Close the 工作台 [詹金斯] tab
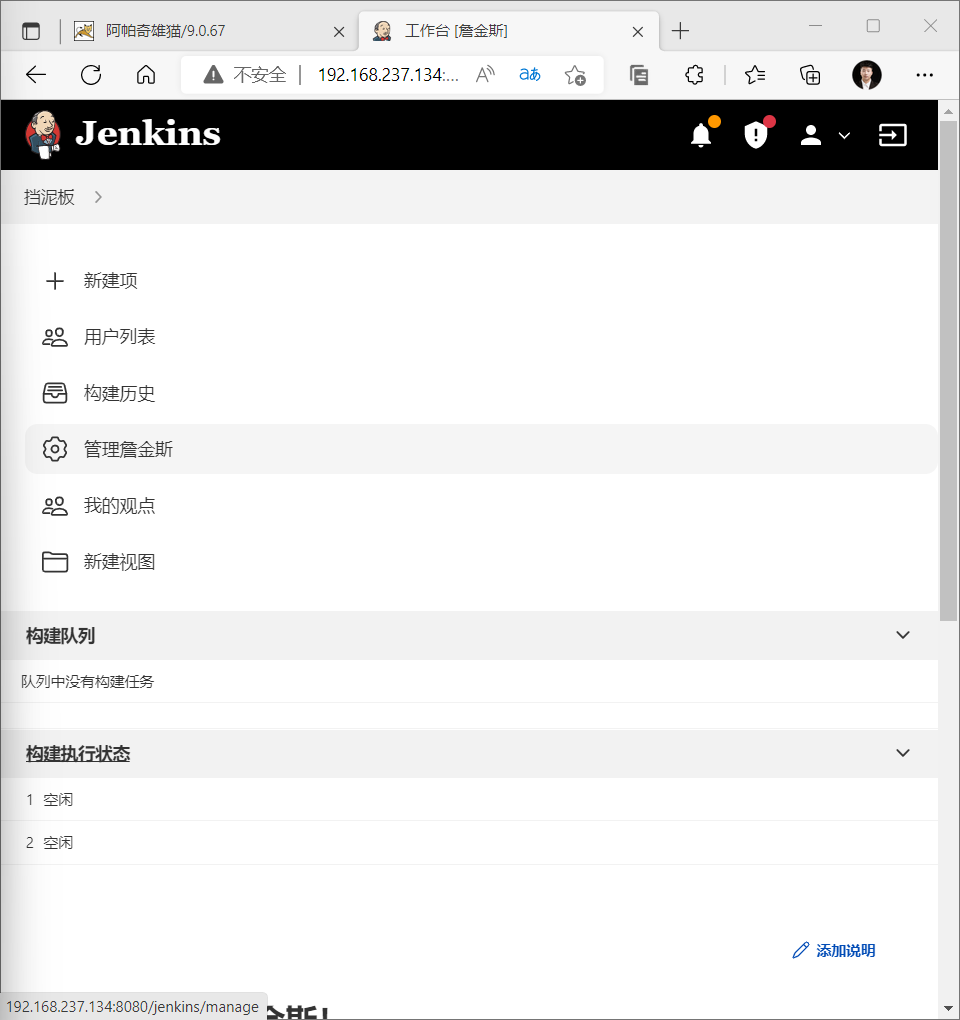Viewport: 960px width, 1020px height. coord(637,32)
